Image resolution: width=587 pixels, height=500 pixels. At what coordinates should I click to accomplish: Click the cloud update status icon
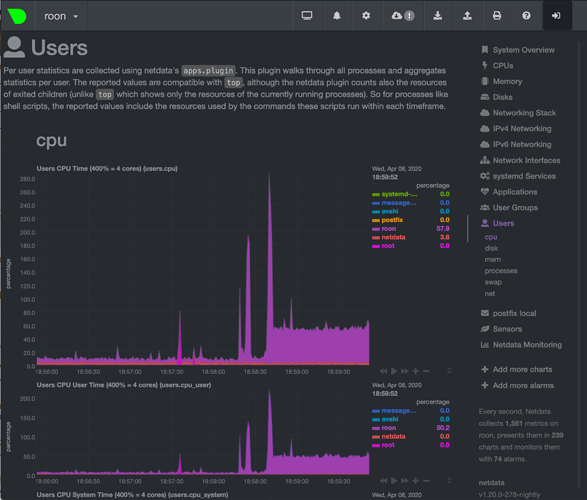pos(403,16)
